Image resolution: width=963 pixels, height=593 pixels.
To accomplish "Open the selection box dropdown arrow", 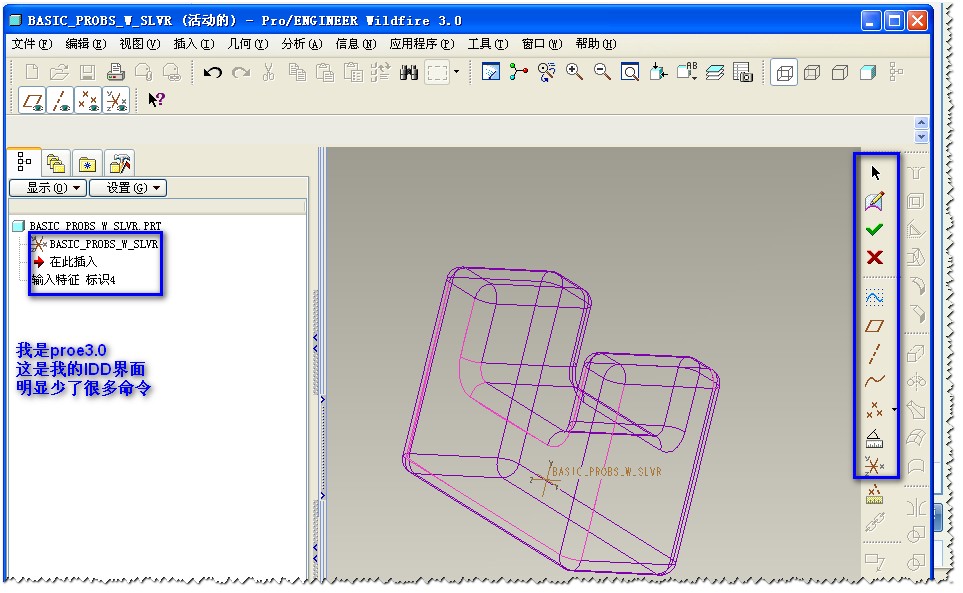I will 456,72.
